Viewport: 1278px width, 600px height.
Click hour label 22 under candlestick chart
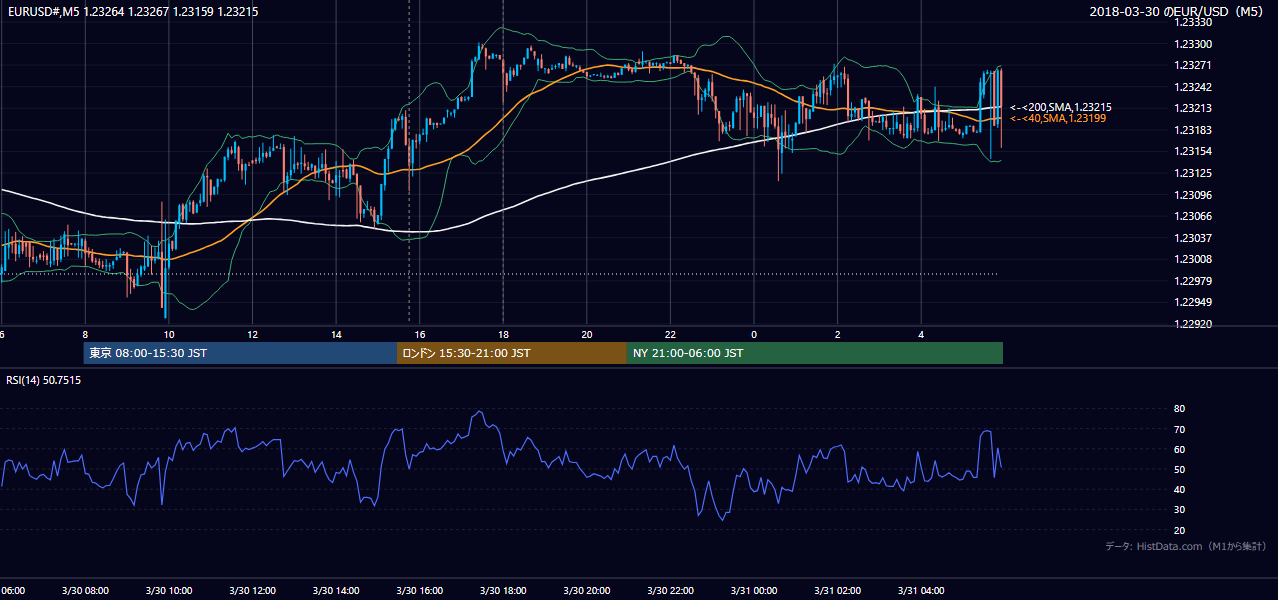[x=670, y=334]
